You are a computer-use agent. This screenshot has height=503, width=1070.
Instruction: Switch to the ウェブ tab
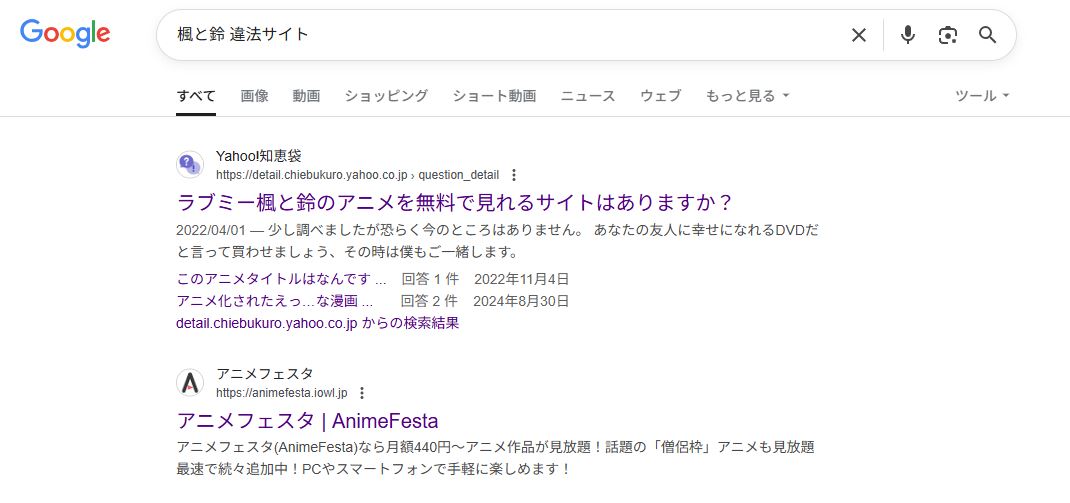[660, 96]
